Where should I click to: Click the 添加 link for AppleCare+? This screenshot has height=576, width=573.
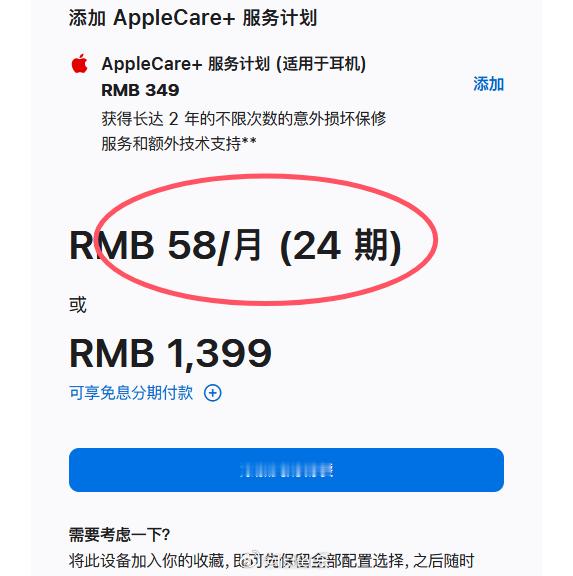488,84
